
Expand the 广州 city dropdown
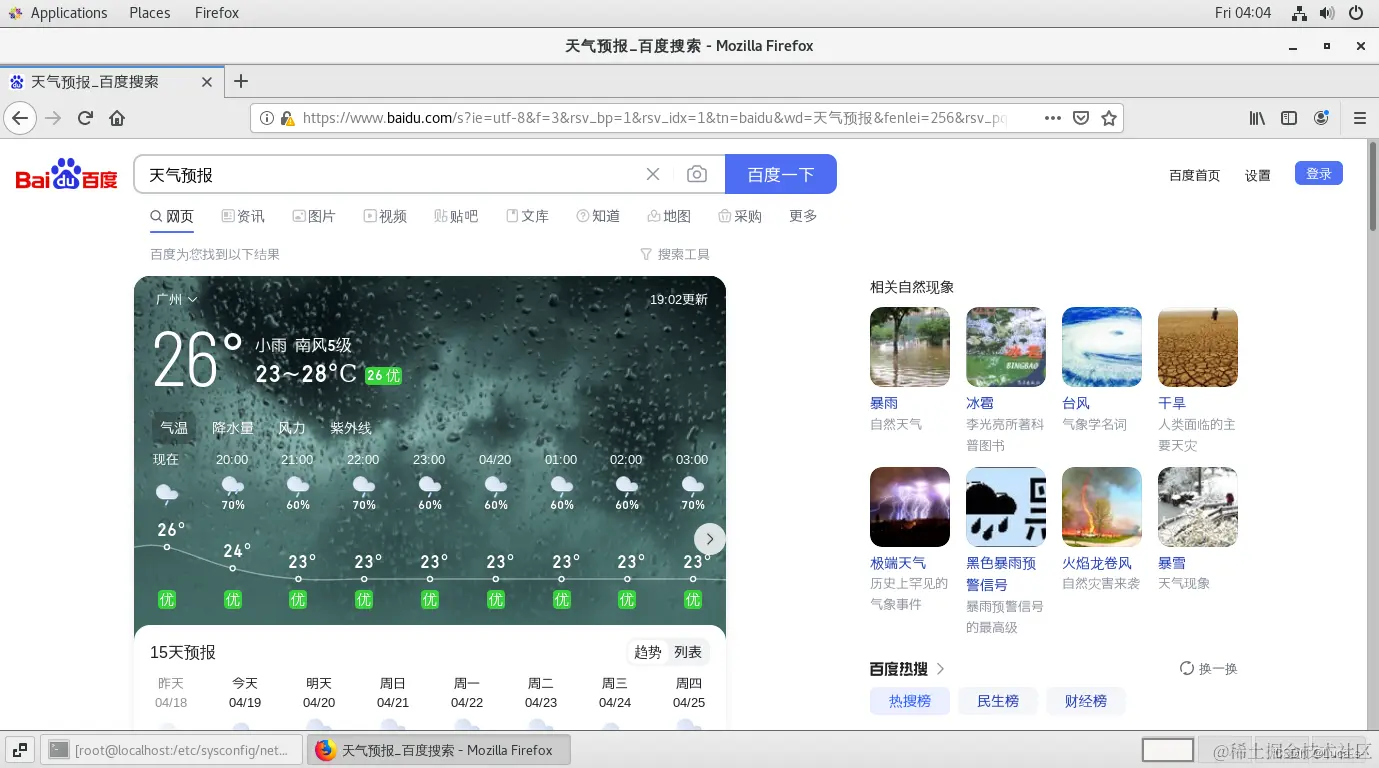tap(177, 299)
